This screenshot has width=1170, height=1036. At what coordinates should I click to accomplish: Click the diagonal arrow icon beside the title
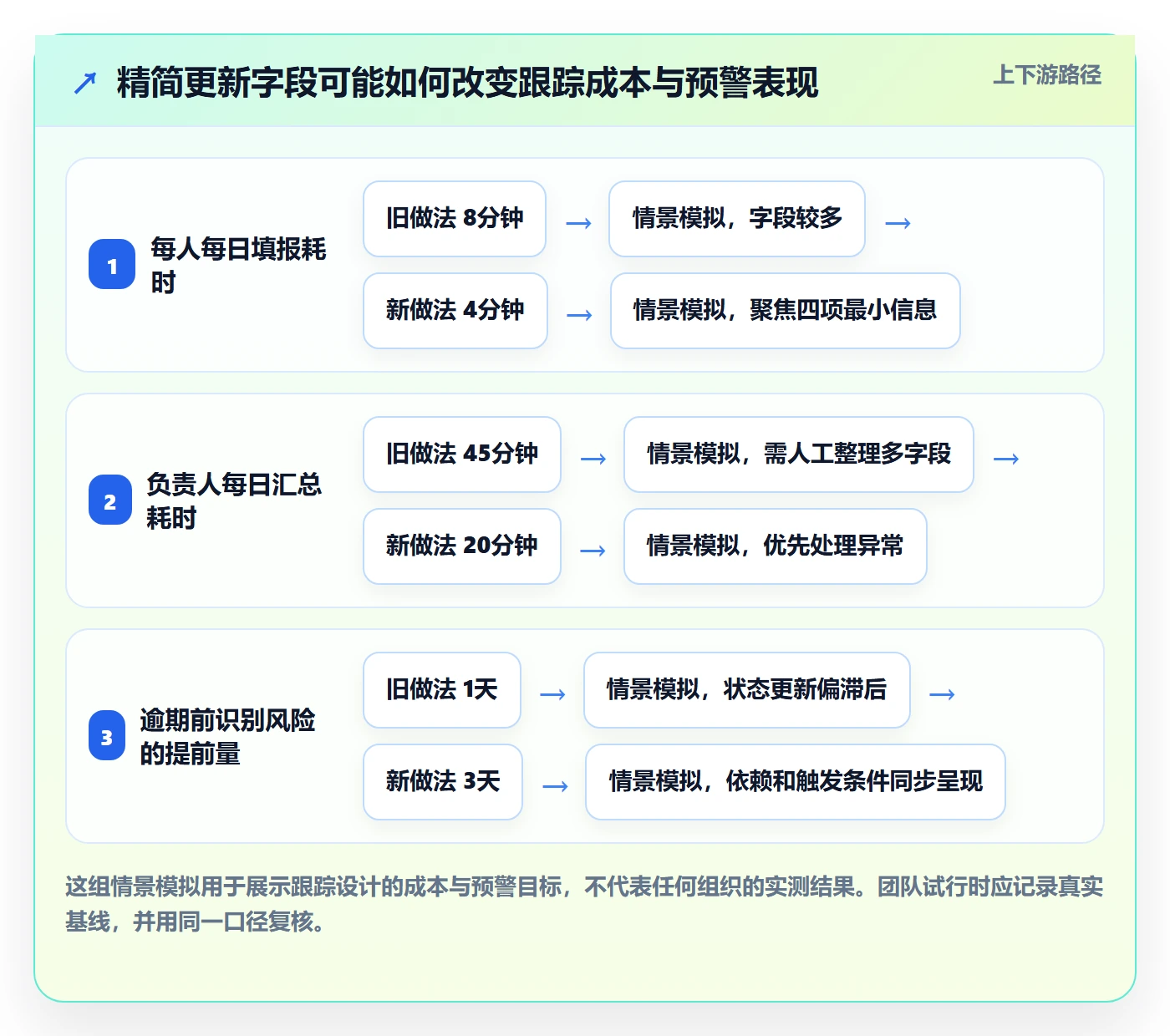pyautogui.click(x=85, y=83)
